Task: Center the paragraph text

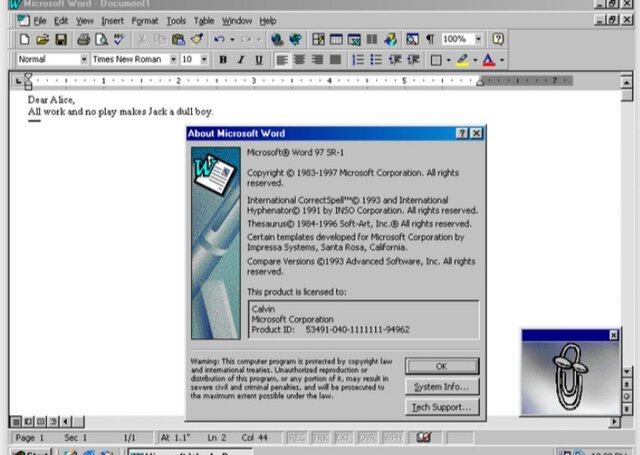Action: [299, 60]
